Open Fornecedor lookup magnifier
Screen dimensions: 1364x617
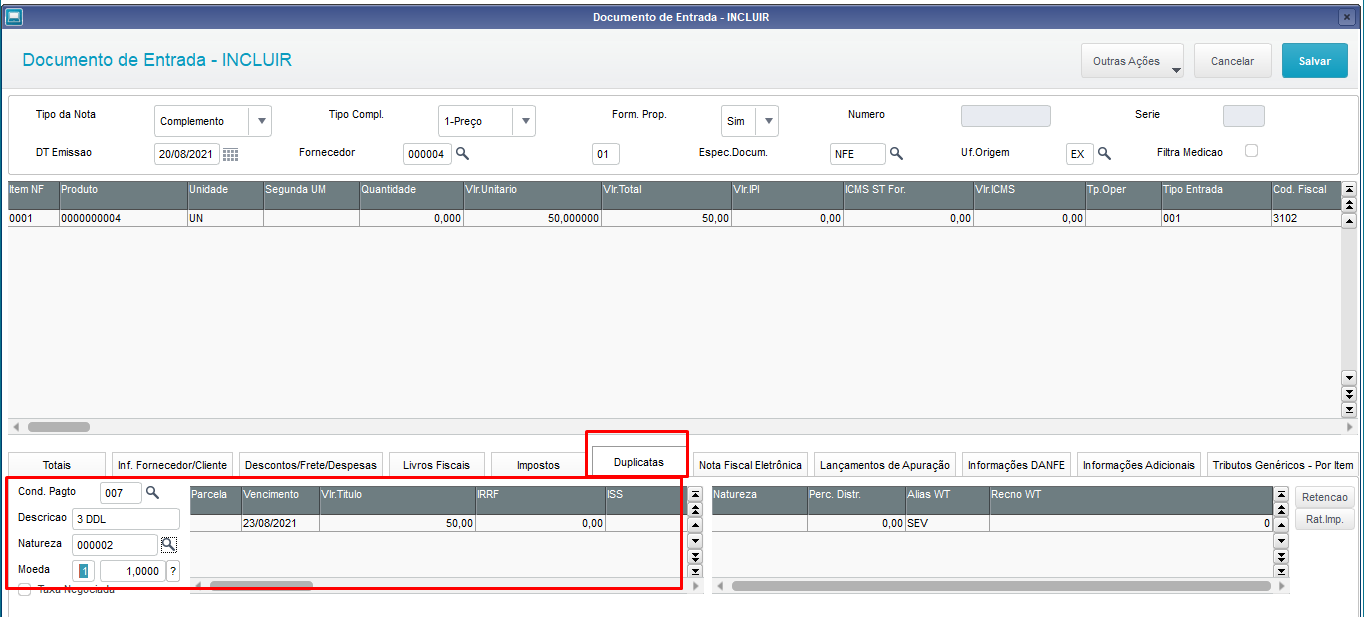pos(463,153)
